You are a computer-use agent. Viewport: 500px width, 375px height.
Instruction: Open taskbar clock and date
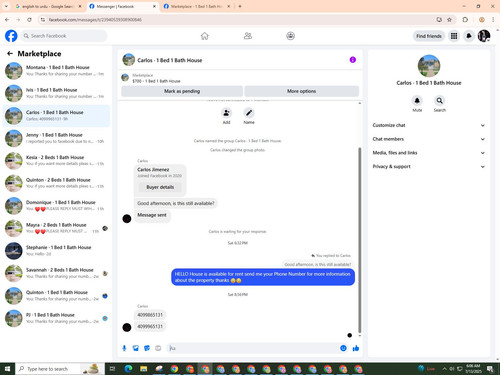[473, 369]
